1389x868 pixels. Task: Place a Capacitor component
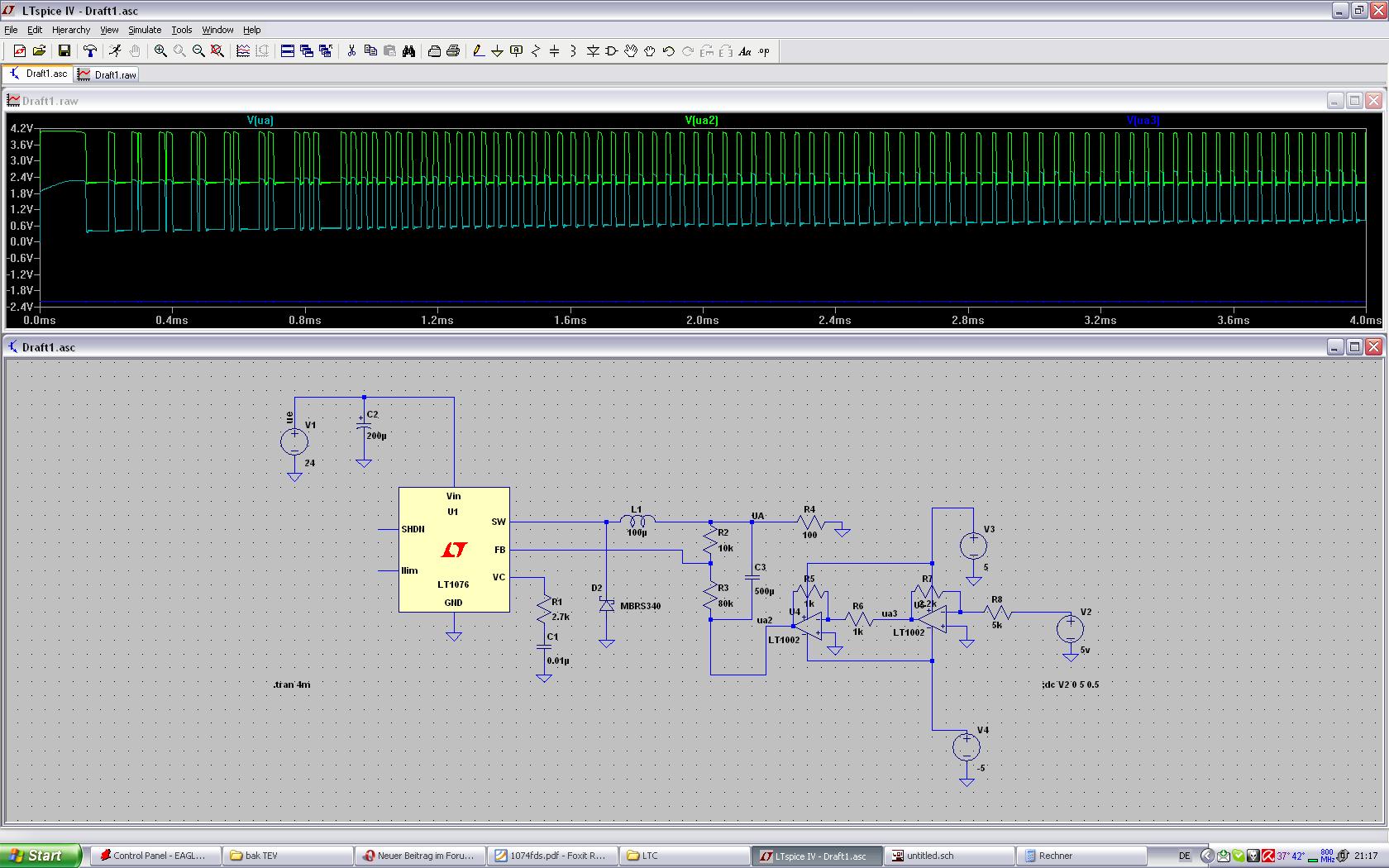pos(555,51)
